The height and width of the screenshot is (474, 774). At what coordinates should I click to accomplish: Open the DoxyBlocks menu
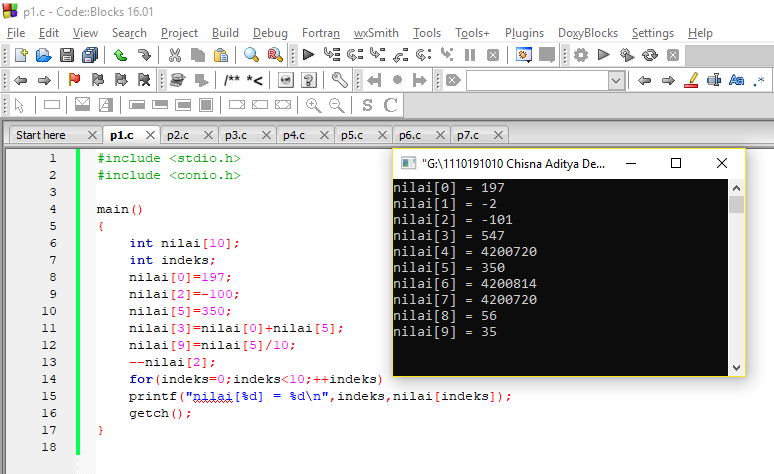588,33
